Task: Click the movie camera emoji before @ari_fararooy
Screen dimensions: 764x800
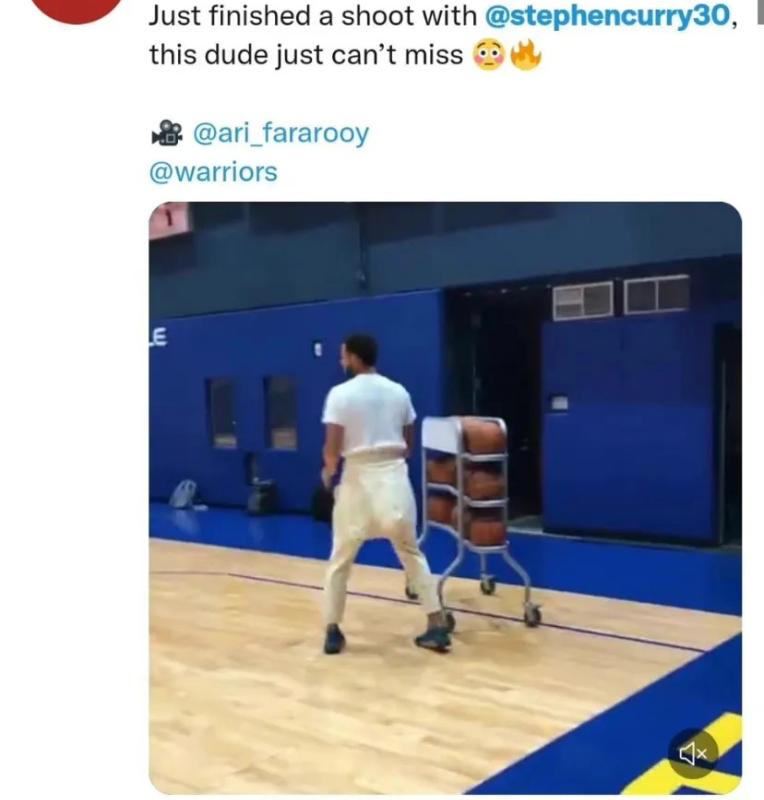Action: (x=167, y=133)
